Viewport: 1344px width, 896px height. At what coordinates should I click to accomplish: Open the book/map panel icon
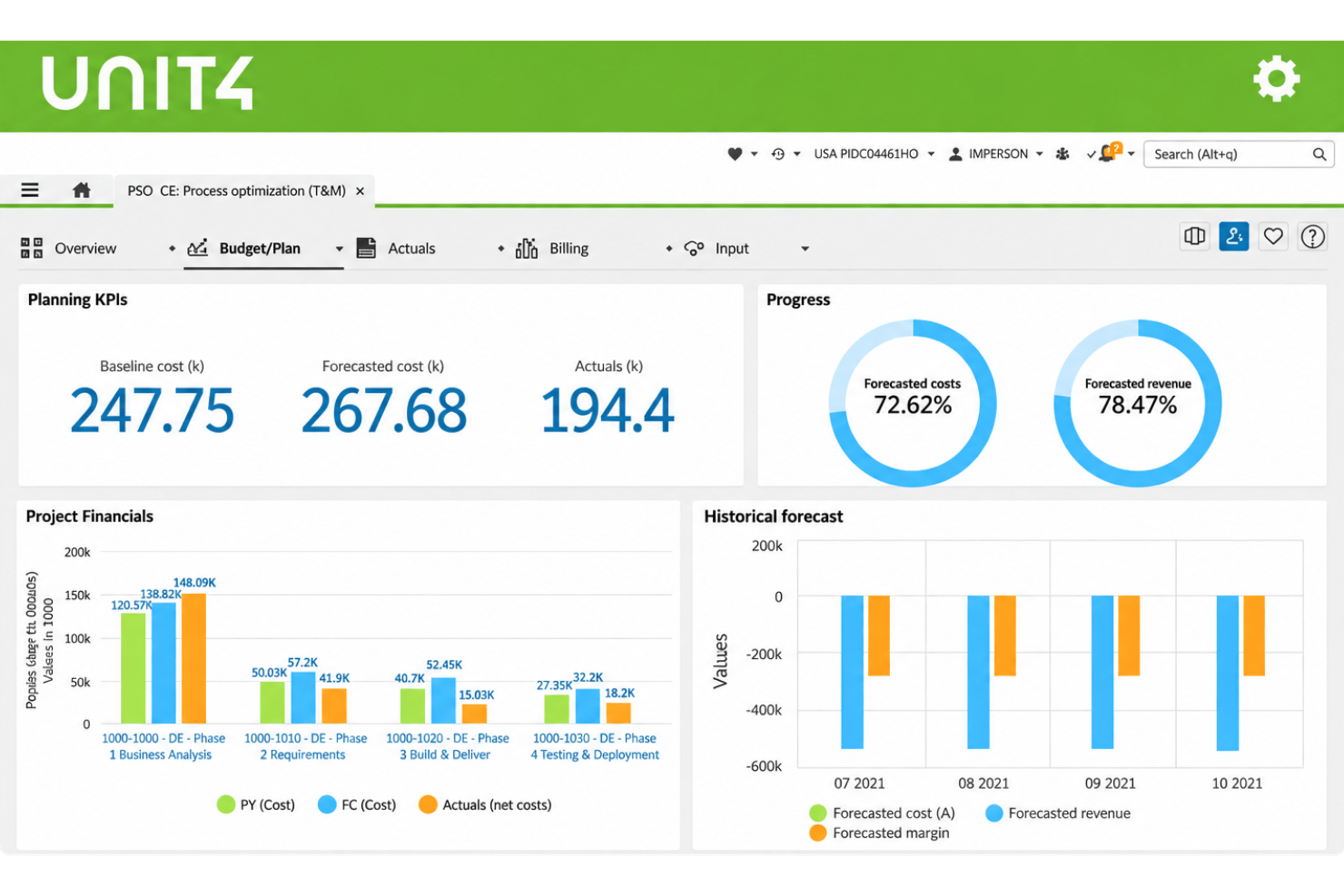pos(1194,236)
